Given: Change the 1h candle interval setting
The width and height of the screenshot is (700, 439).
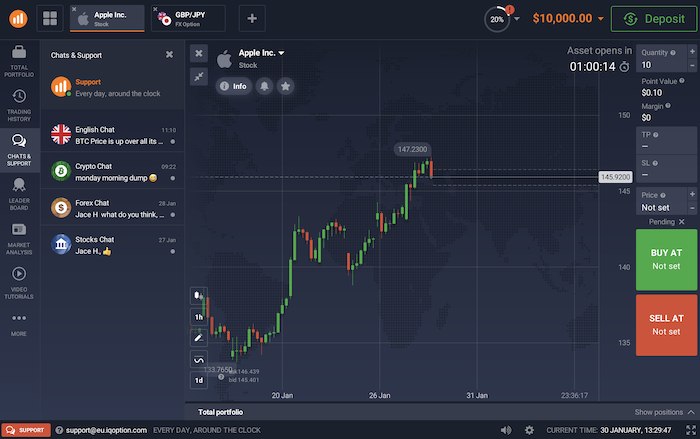Looking at the screenshot, I should coord(199,317).
